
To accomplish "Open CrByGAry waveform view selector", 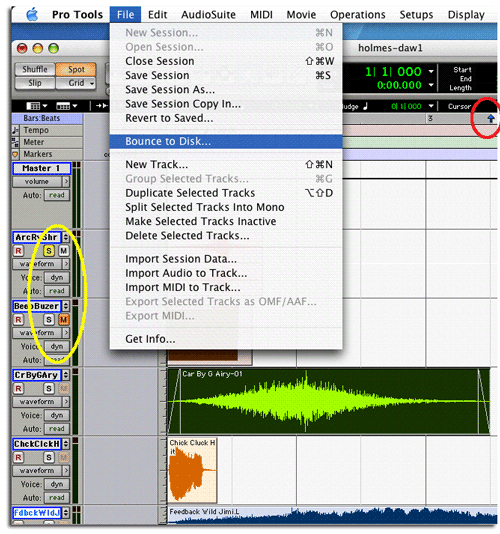I will click(x=41, y=402).
